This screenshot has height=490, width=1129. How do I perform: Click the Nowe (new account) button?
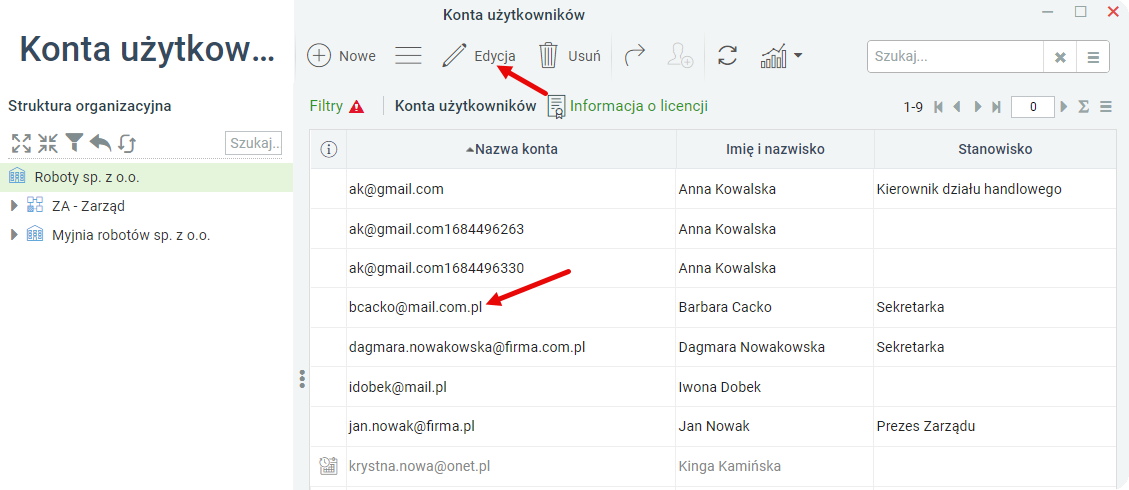341,56
